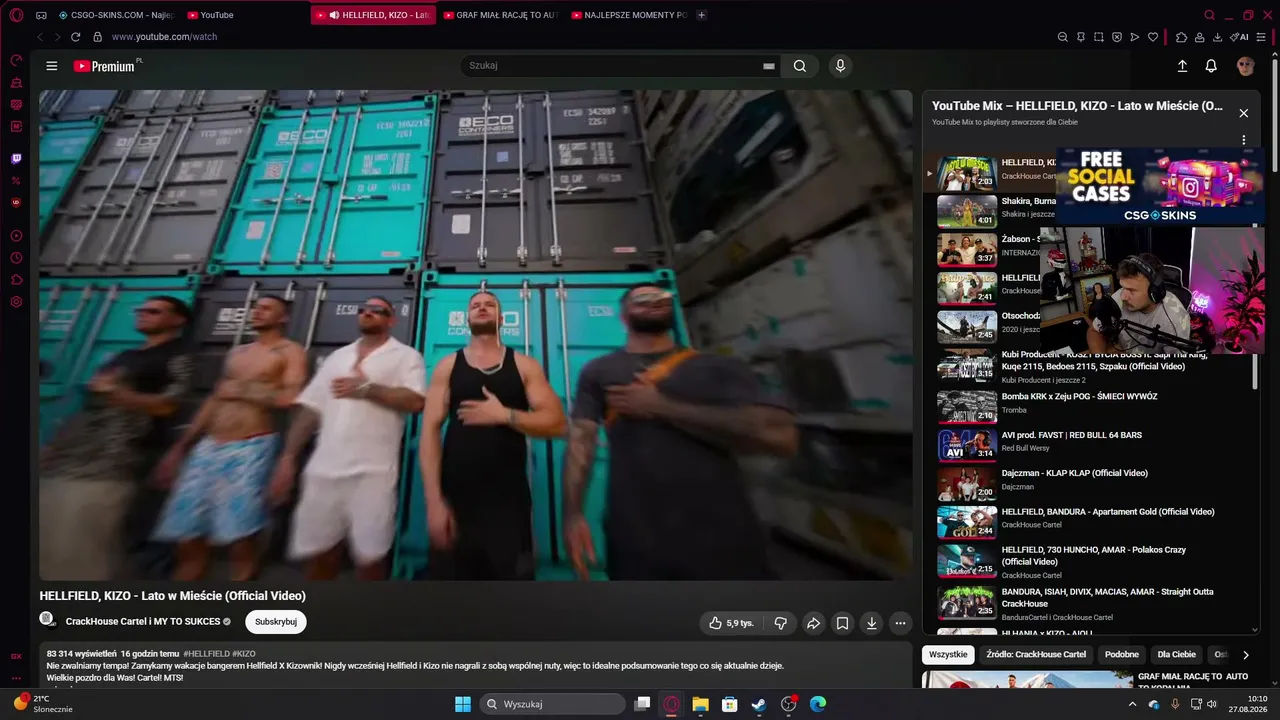
Task: Open the on-screen keyboard in search box
Action: click(768, 66)
